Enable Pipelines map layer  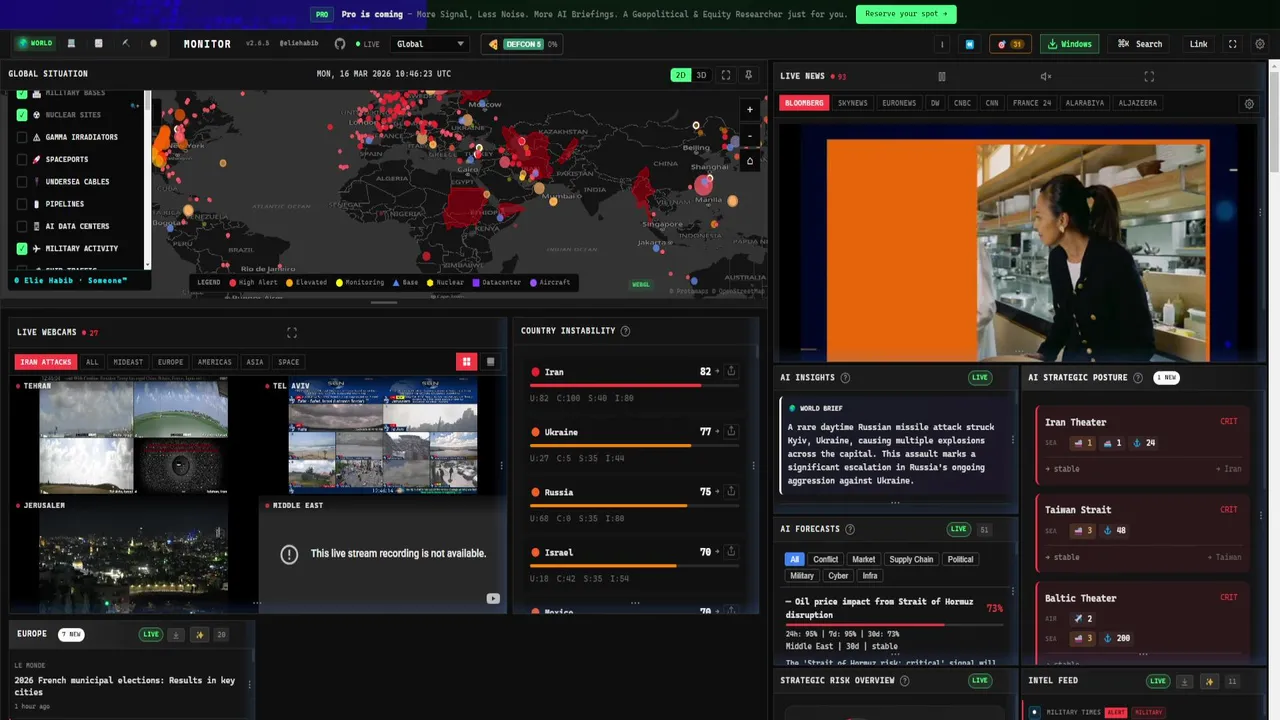coord(22,204)
